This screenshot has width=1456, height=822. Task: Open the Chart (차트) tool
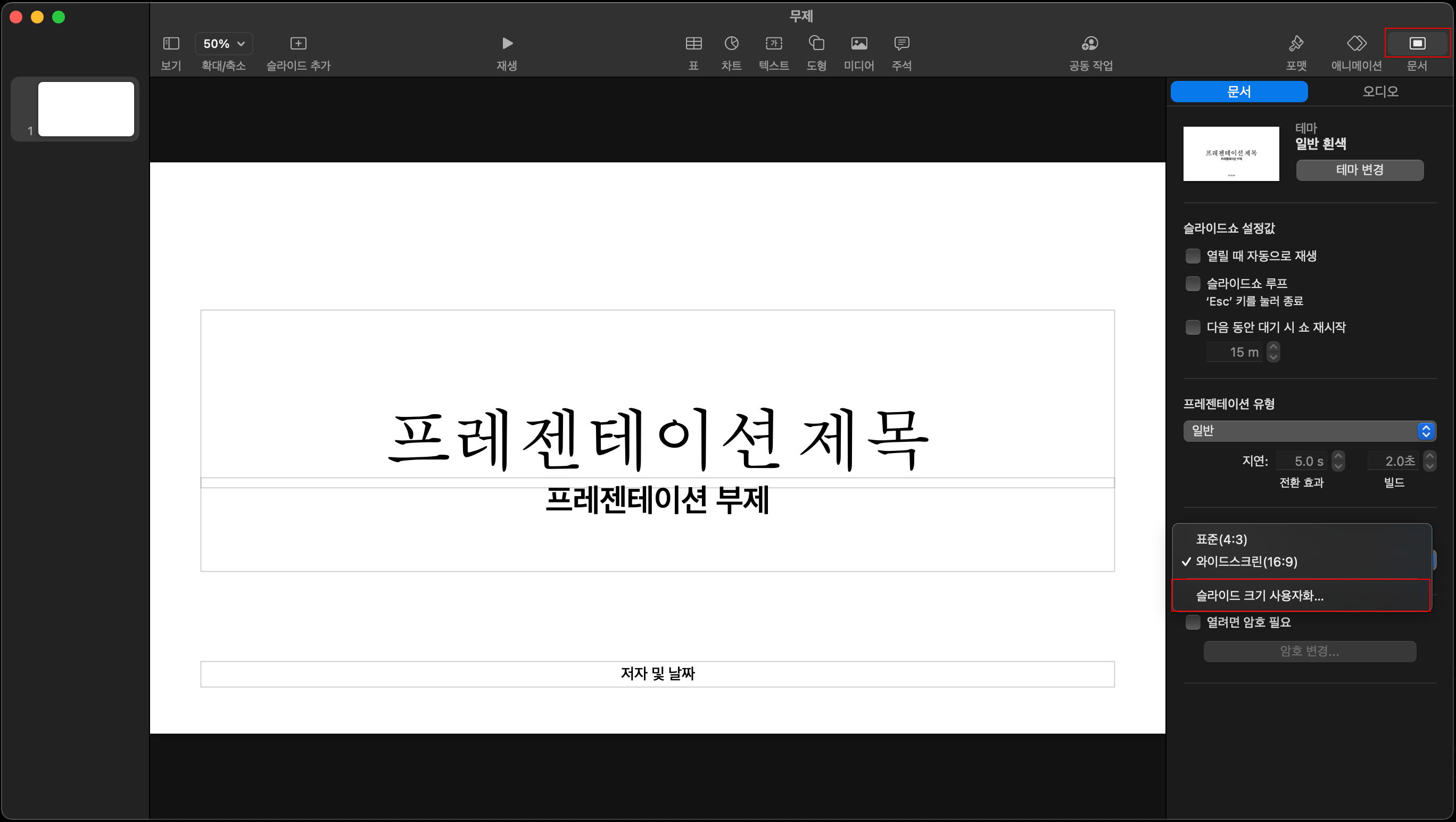(731, 44)
